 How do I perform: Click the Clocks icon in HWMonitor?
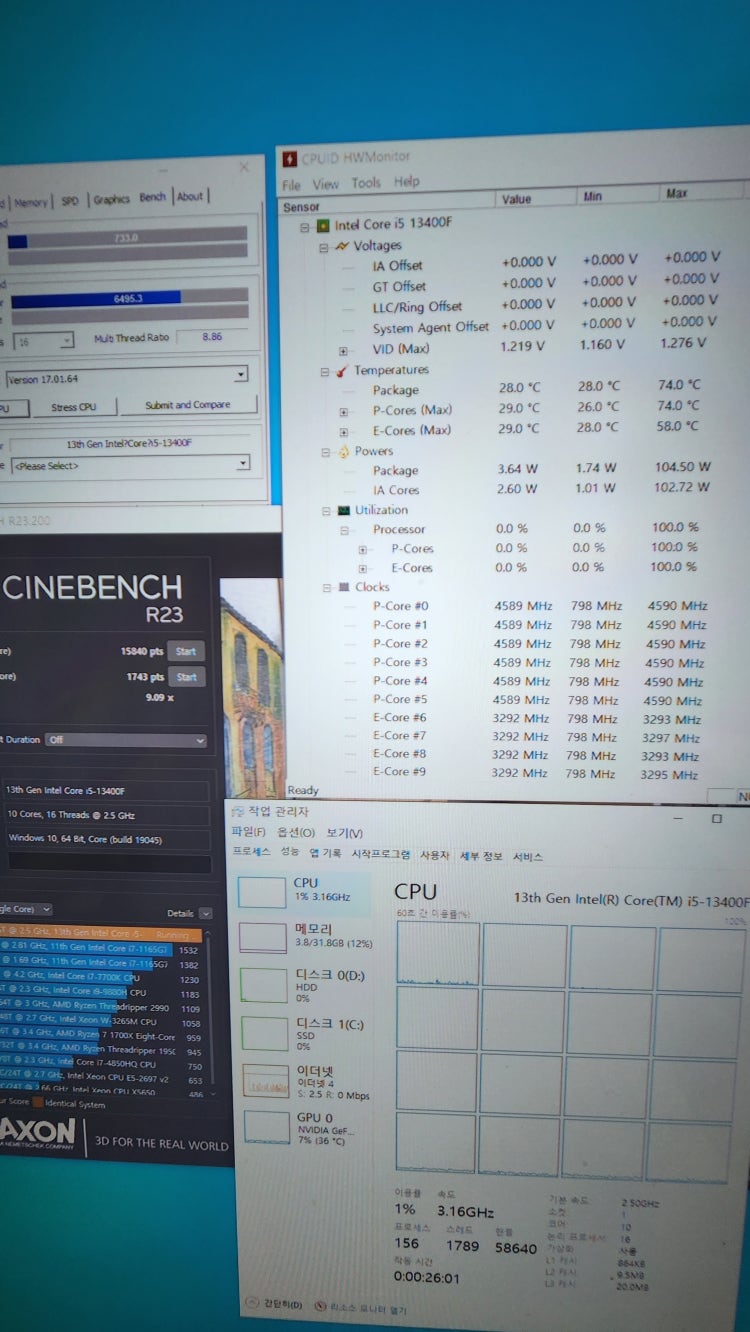pos(343,588)
